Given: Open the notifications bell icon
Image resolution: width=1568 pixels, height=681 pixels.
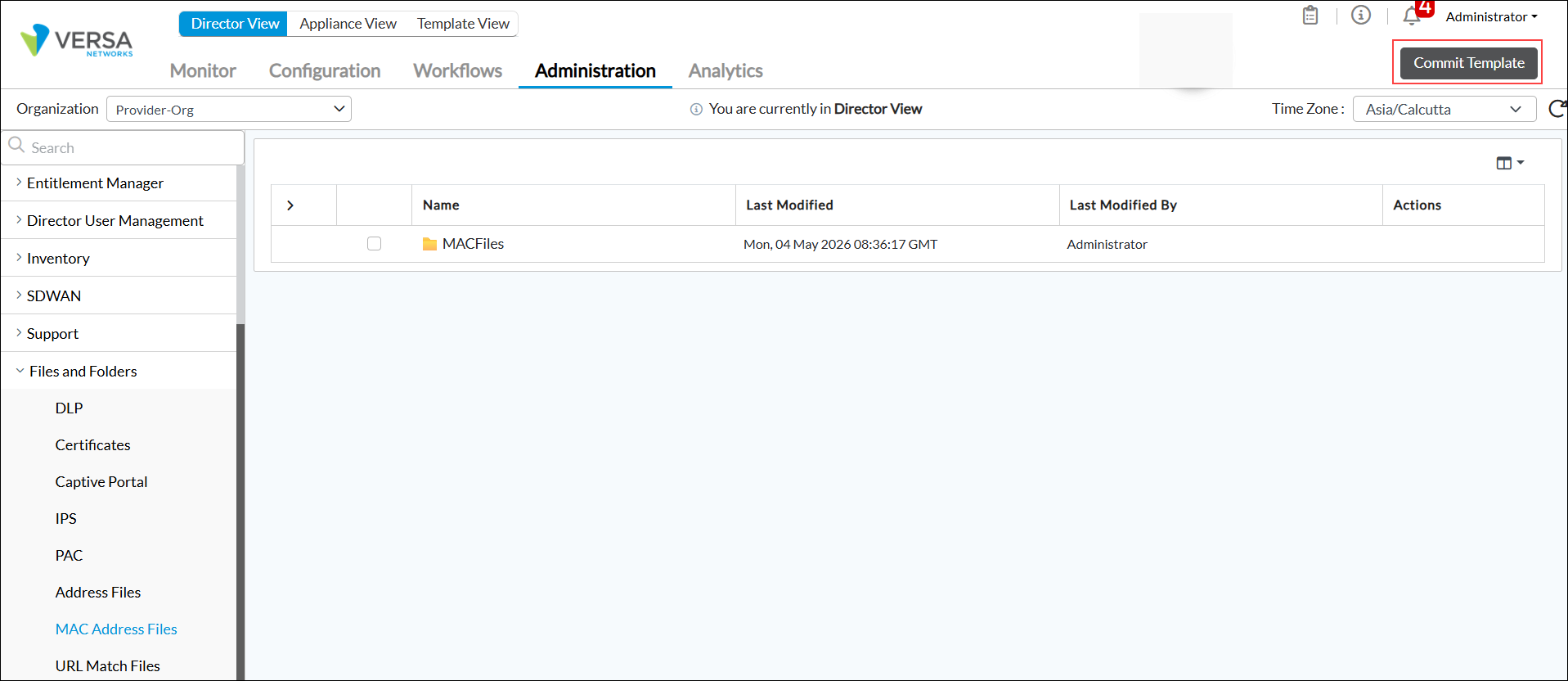Looking at the screenshot, I should [x=1412, y=16].
